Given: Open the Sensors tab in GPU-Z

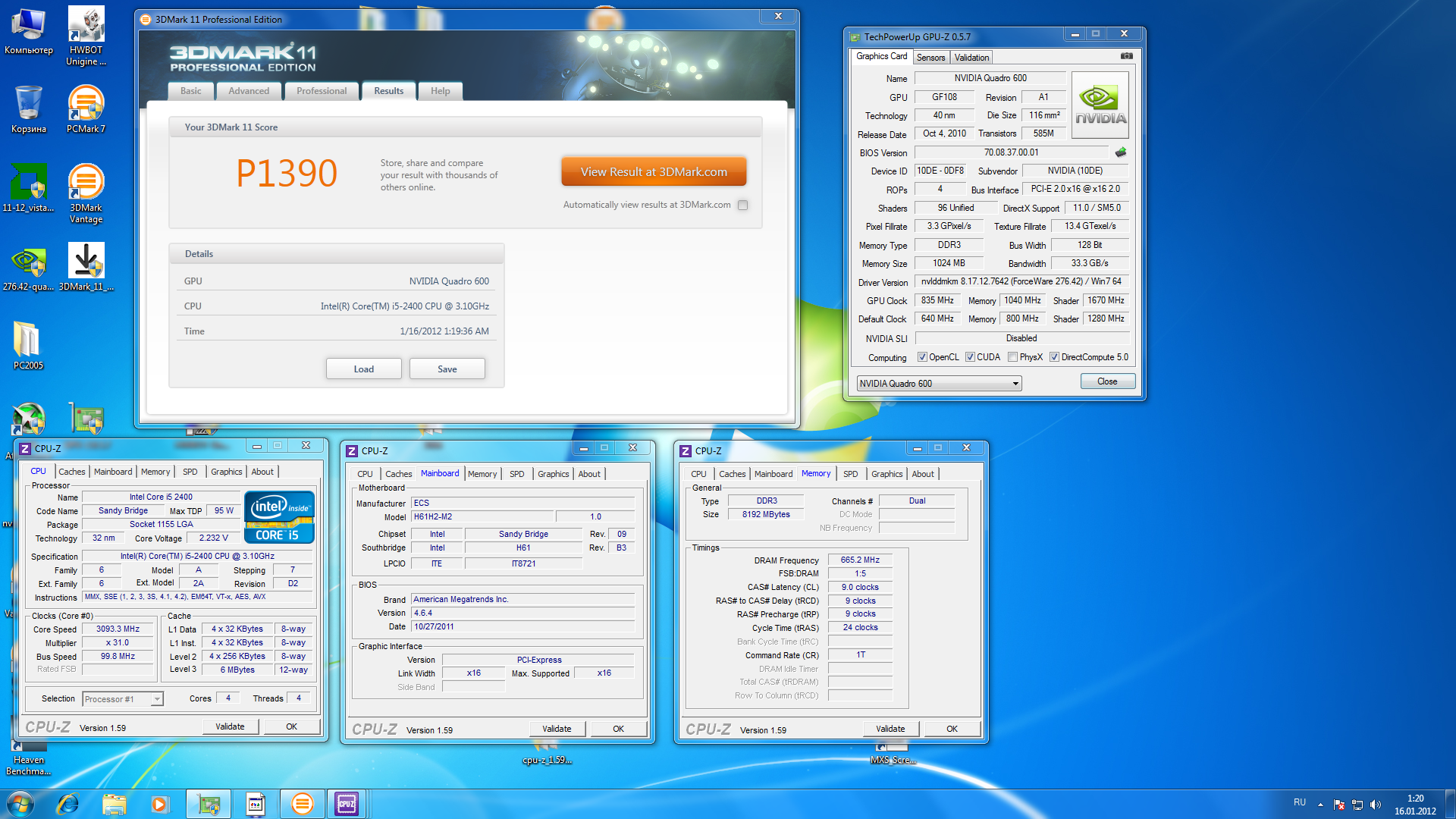Looking at the screenshot, I should pyautogui.click(x=930, y=58).
